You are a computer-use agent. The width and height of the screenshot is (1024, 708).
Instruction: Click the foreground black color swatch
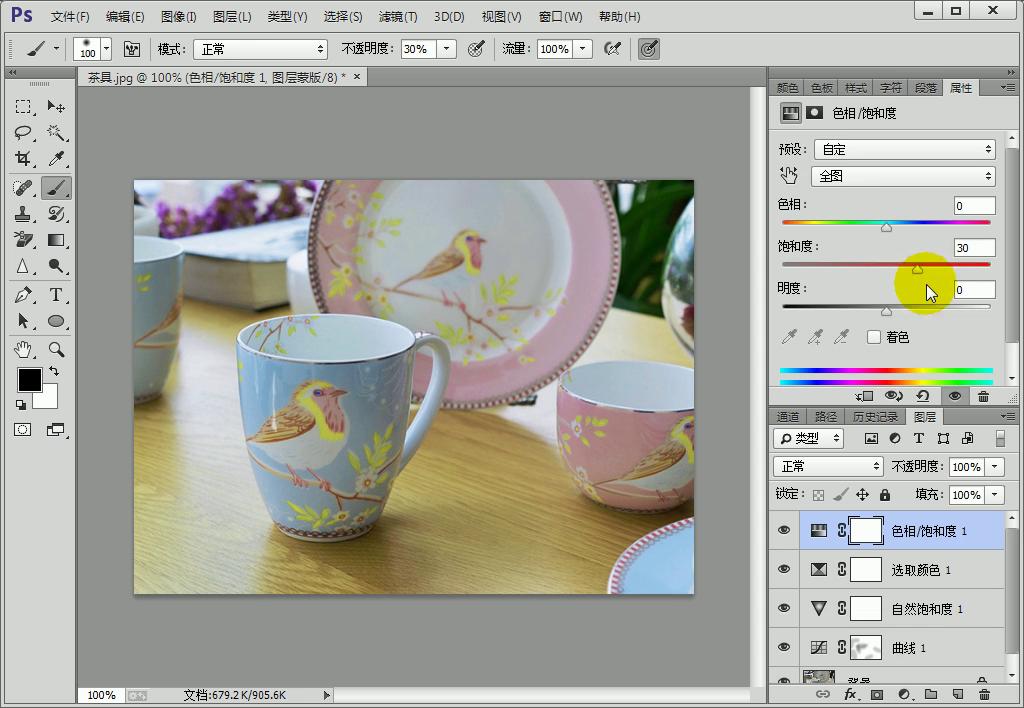(x=29, y=380)
